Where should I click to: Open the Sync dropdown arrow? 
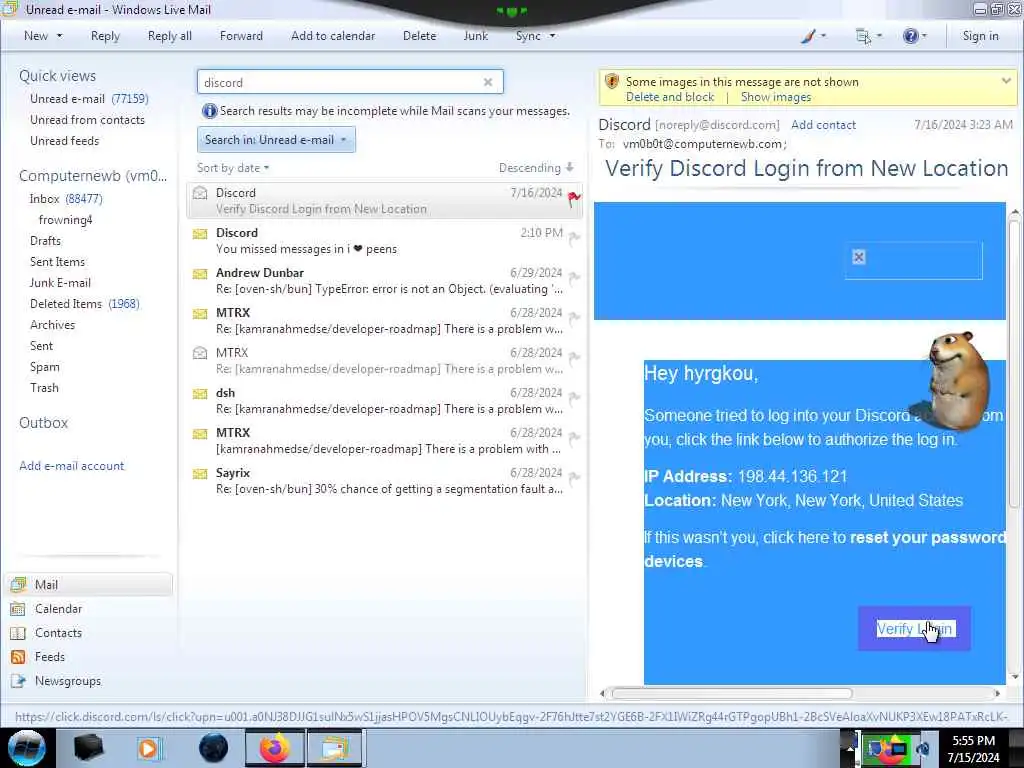[x=552, y=36]
